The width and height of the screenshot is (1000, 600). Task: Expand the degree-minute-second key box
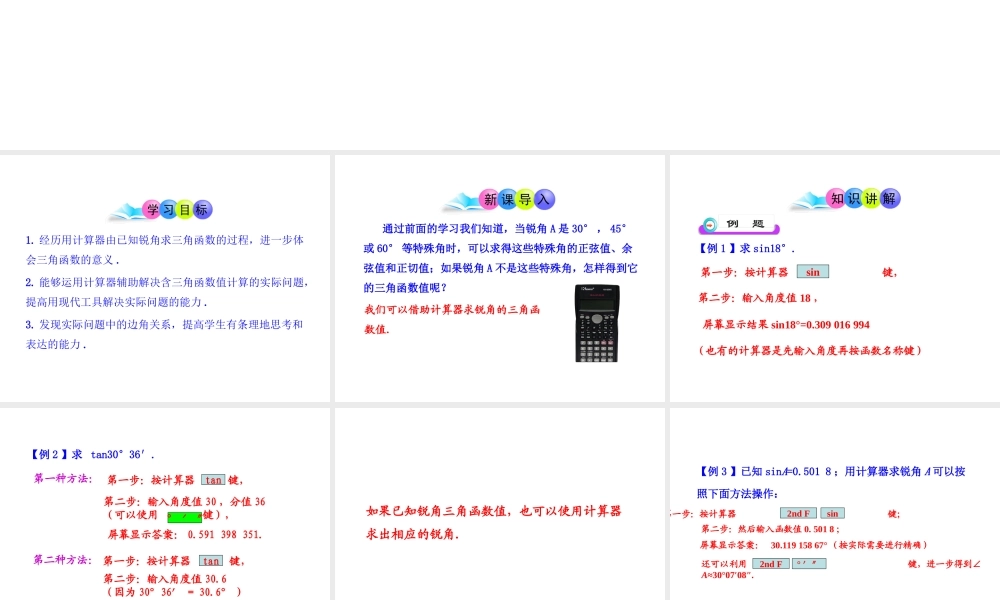pos(809,563)
